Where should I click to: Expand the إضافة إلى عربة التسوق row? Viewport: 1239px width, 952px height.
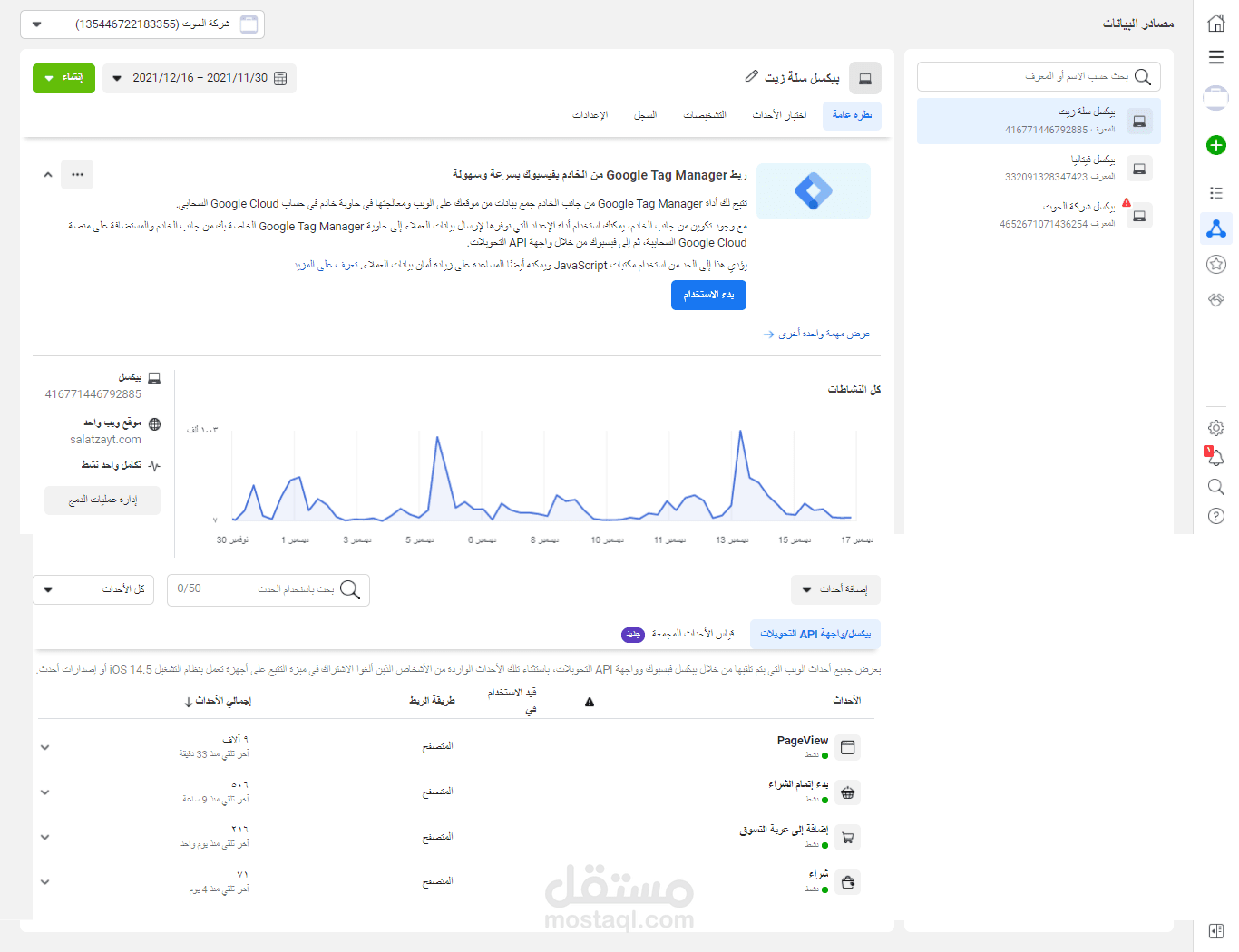coord(45,838)
